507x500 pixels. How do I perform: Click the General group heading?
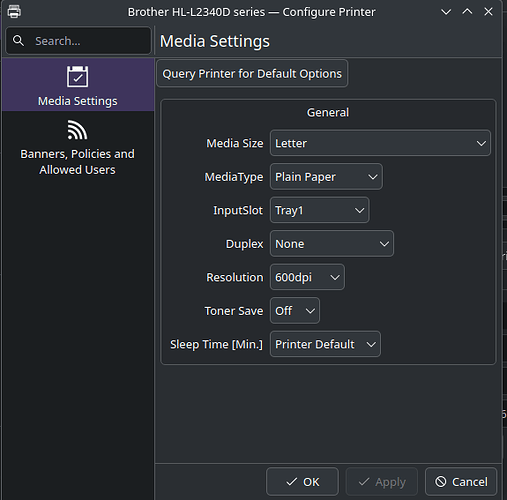328,113
